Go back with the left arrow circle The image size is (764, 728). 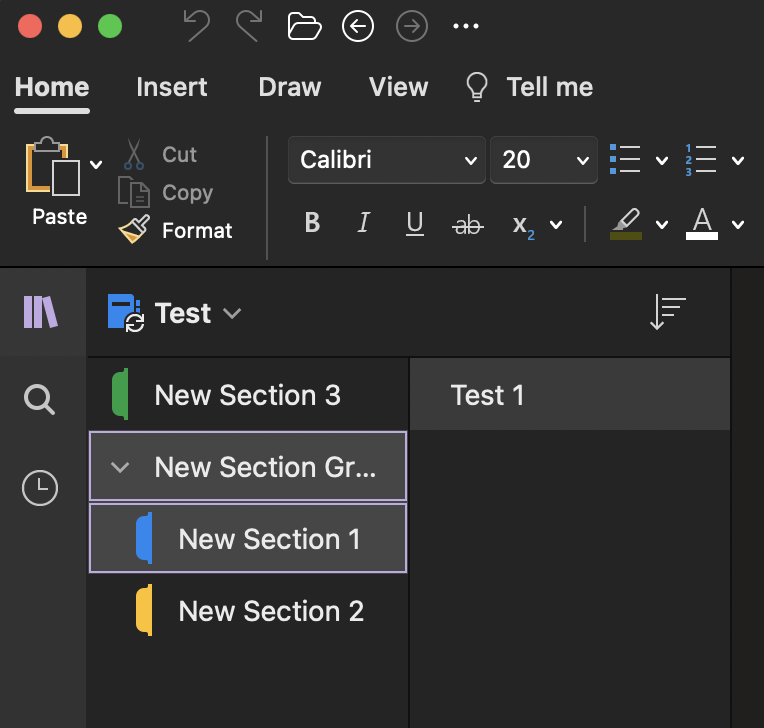click(358, 26)
